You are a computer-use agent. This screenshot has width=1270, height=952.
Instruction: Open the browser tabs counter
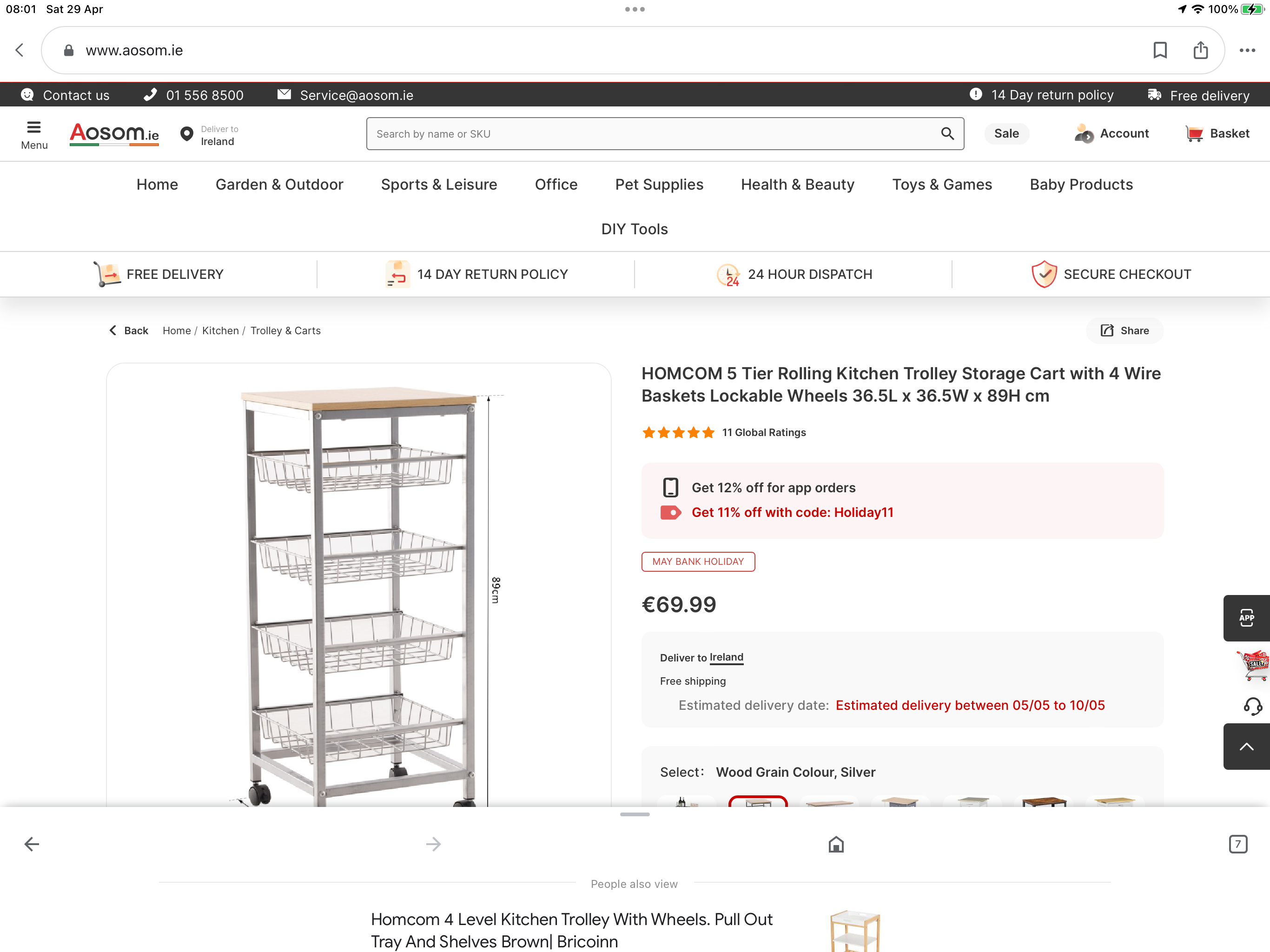pyautogui.click(x=1238, y=844)
